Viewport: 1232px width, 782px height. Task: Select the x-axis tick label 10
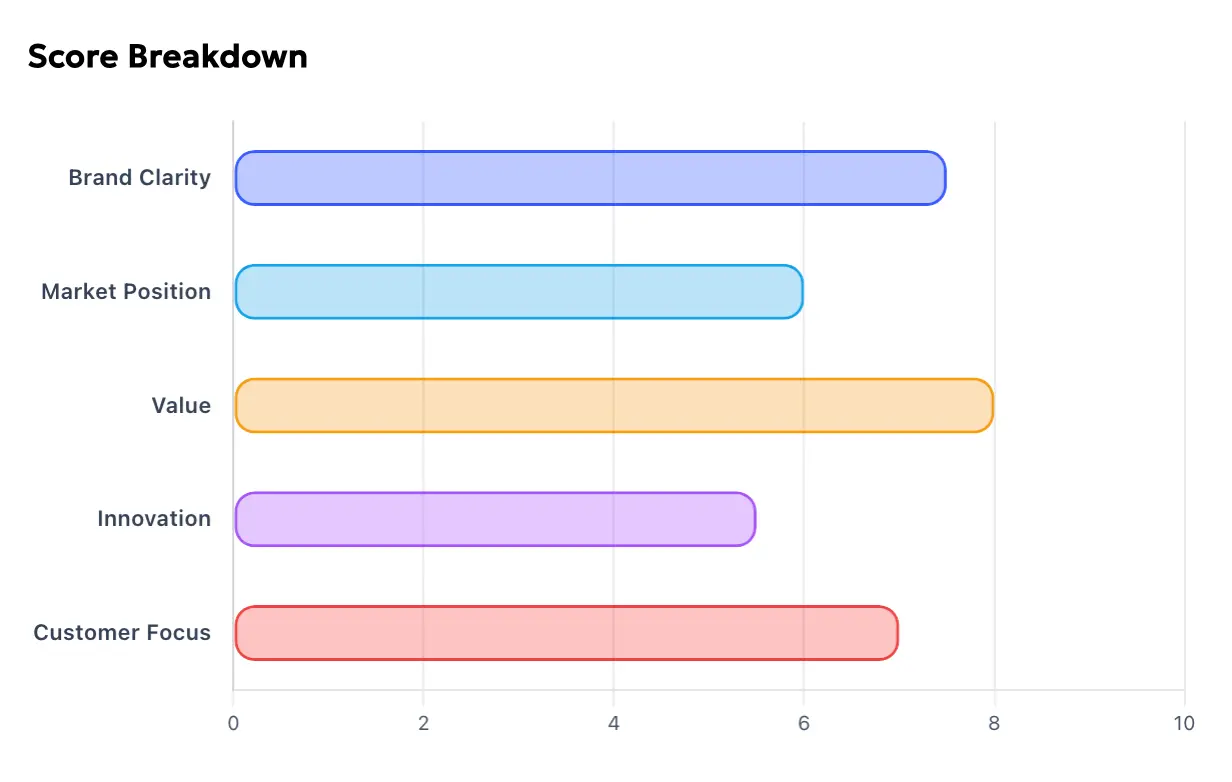(1184, 723)
